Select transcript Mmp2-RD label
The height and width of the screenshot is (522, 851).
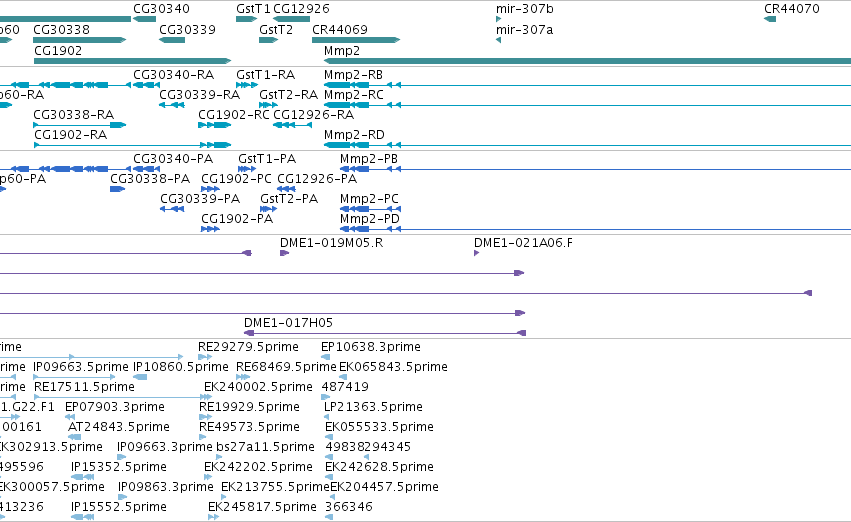coord(354,135)
